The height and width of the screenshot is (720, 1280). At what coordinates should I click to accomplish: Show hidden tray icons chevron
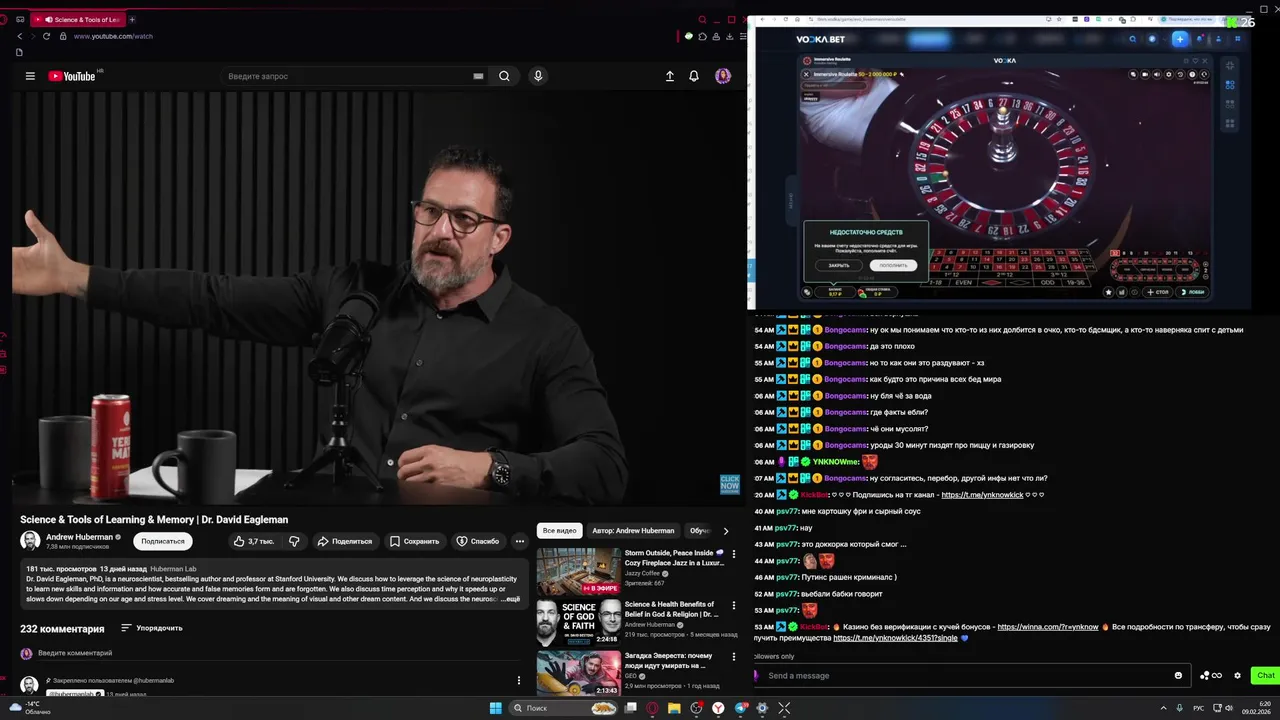[x=1164, y=708]
